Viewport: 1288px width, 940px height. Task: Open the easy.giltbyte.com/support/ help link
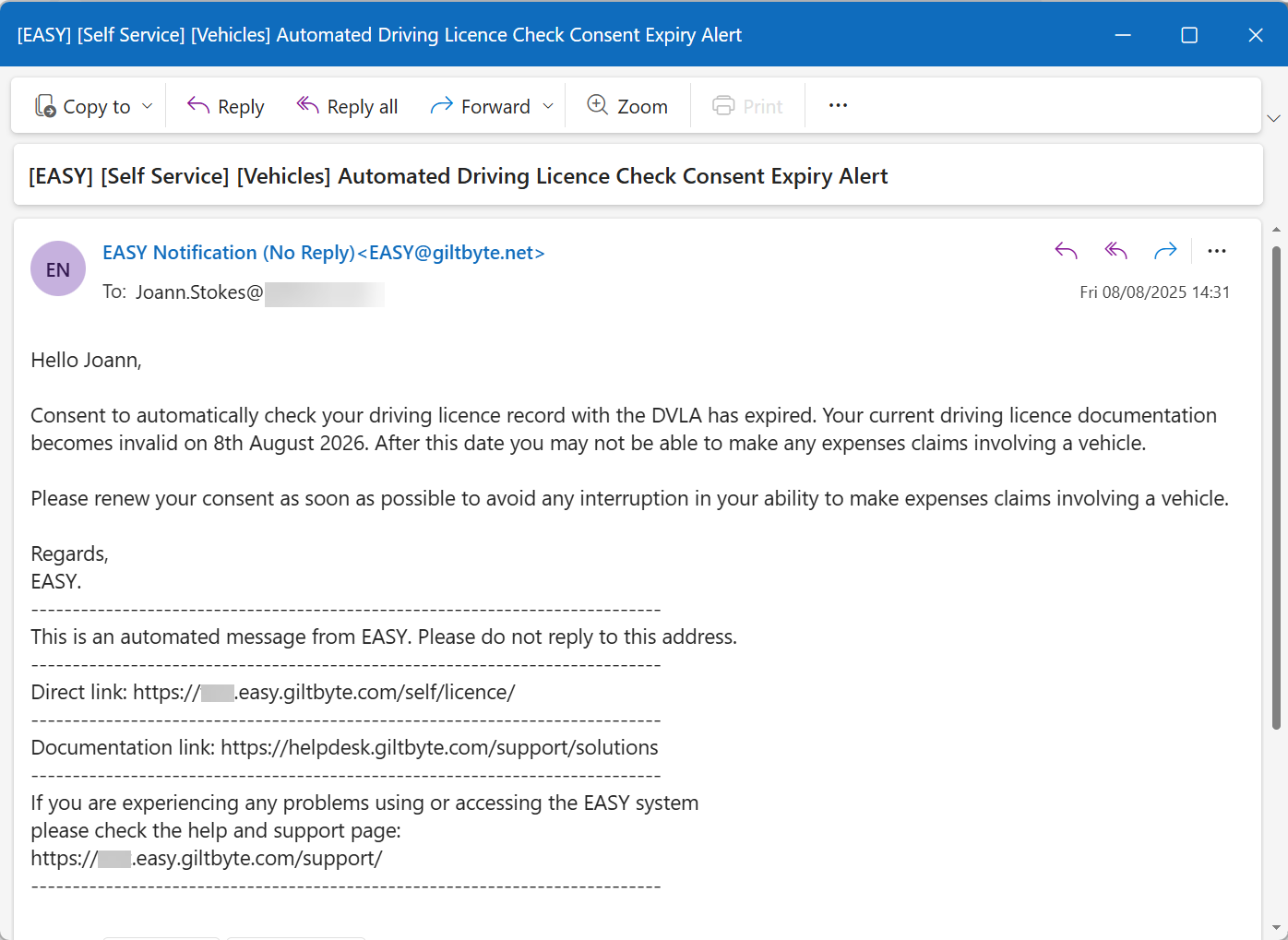207,858
